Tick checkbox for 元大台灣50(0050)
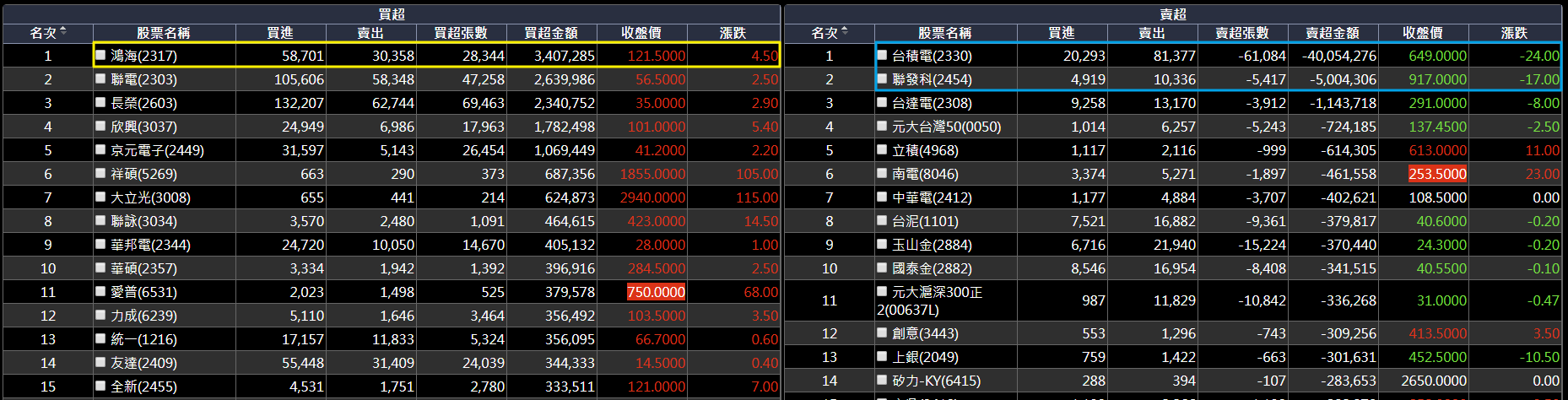 pyautogui.click(x=883, y=126)
